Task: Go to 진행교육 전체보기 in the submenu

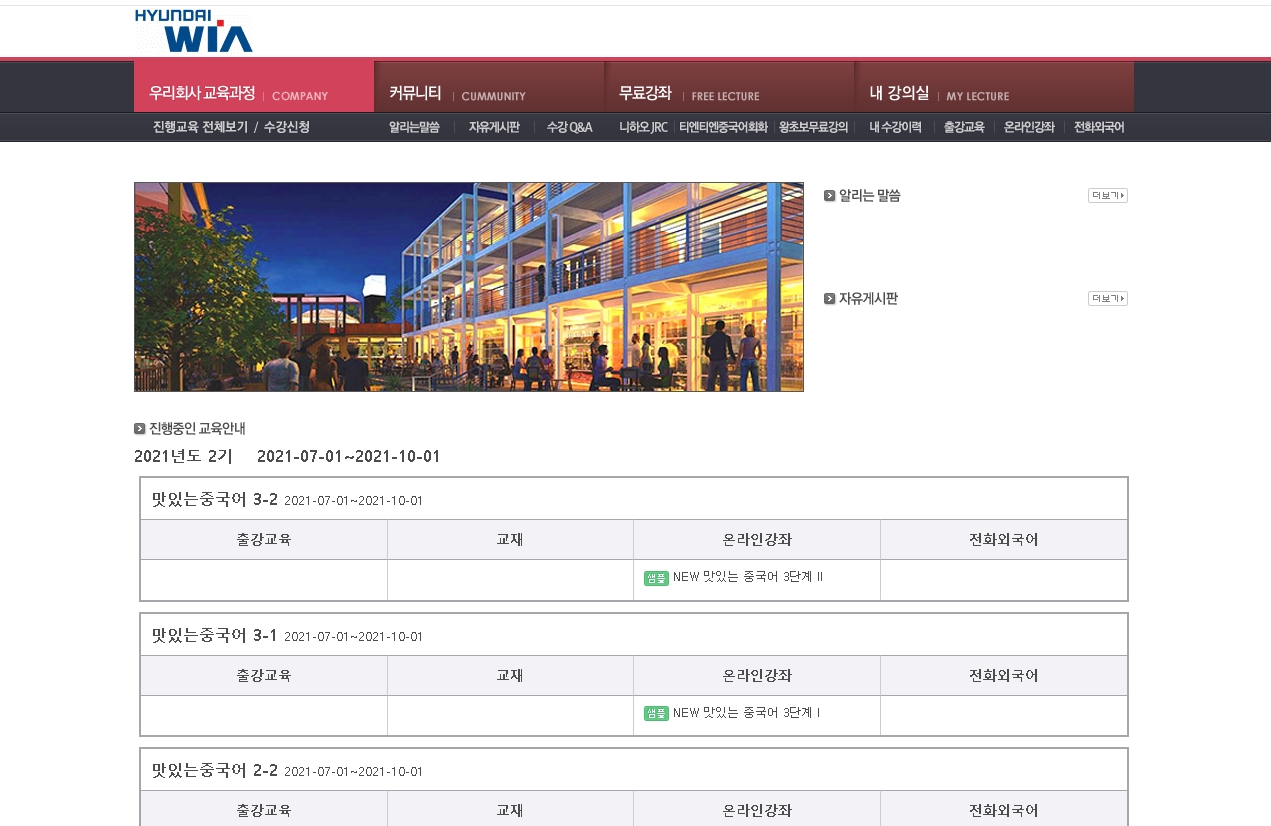Action: (200, 127)
